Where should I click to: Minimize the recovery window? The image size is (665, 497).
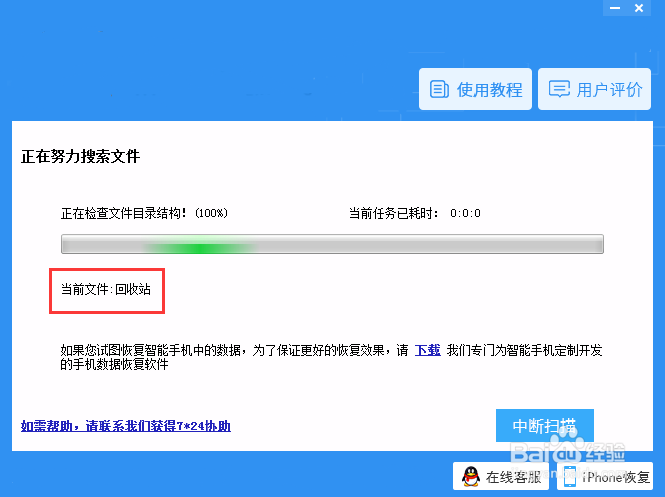(615, 8)
